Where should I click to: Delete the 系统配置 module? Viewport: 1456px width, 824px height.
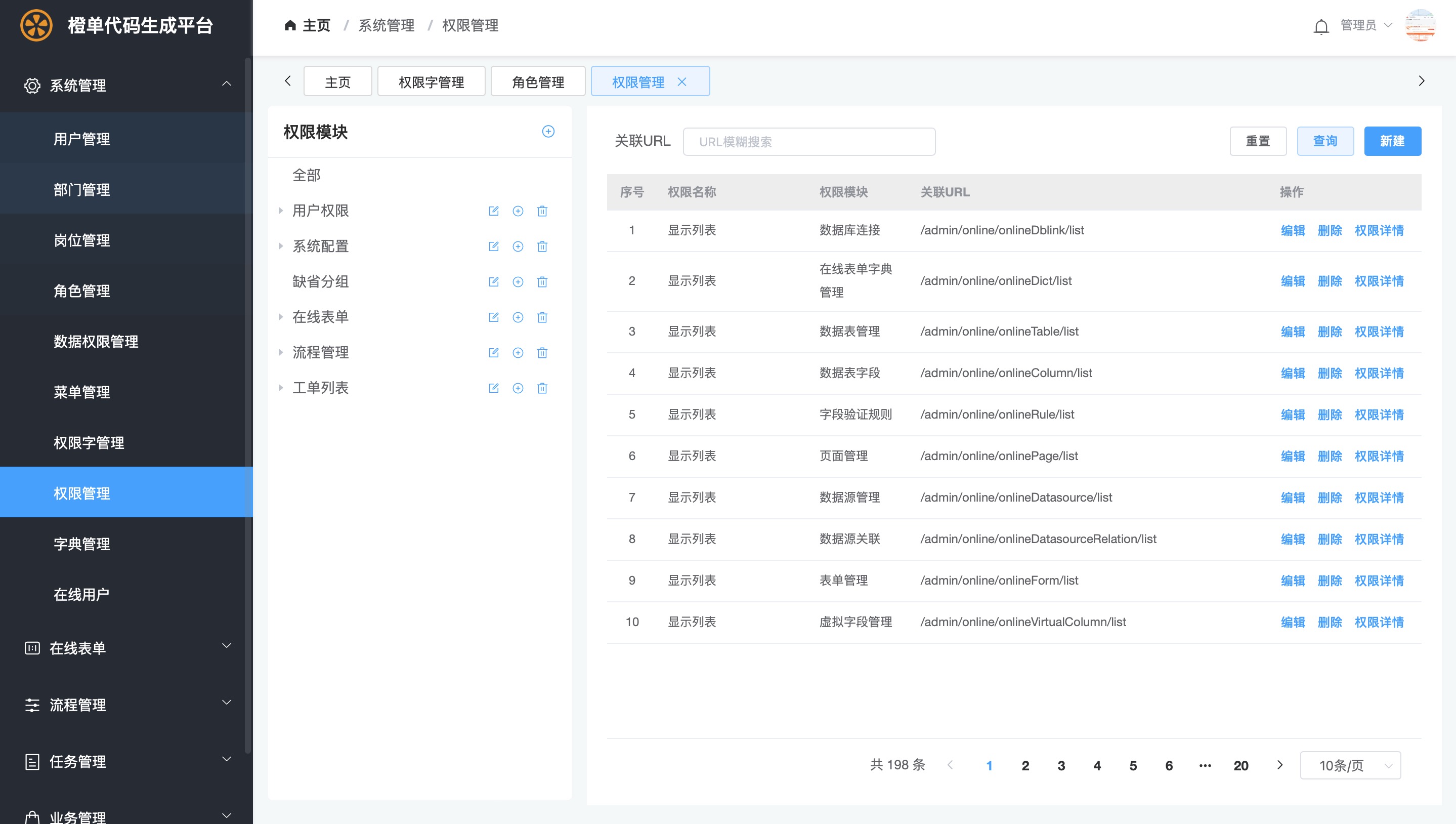click(x=542, y=246)
